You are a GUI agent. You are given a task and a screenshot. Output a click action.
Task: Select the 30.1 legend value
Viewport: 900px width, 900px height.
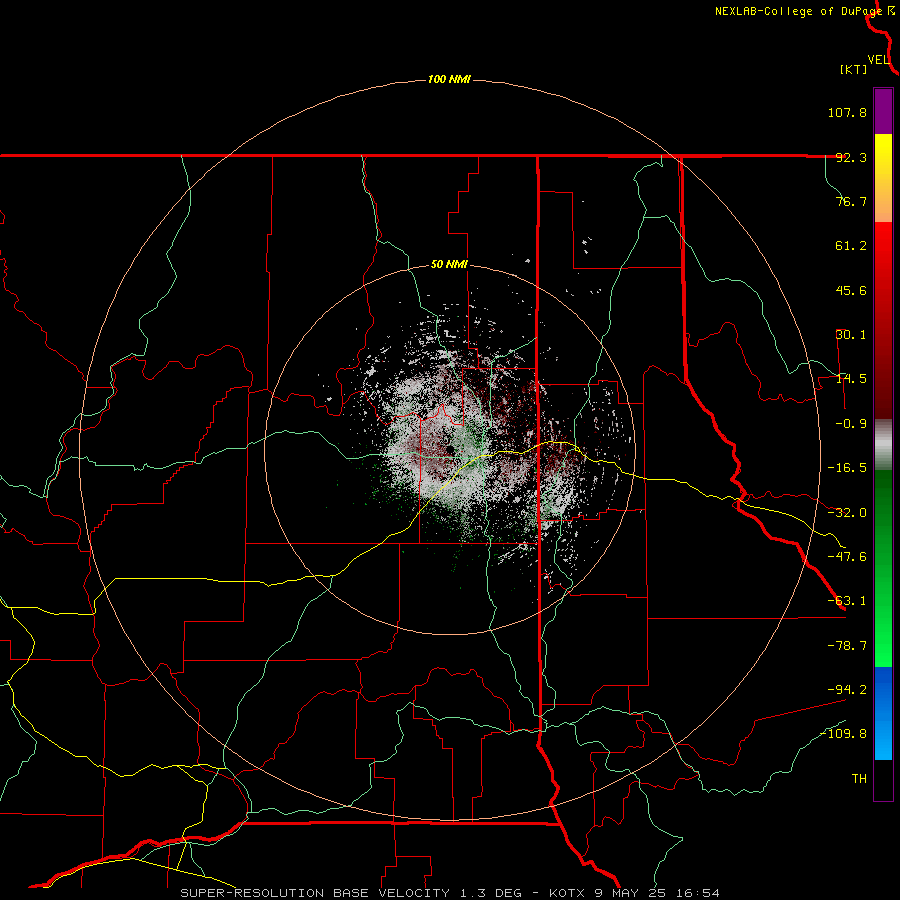coord(851,335)
